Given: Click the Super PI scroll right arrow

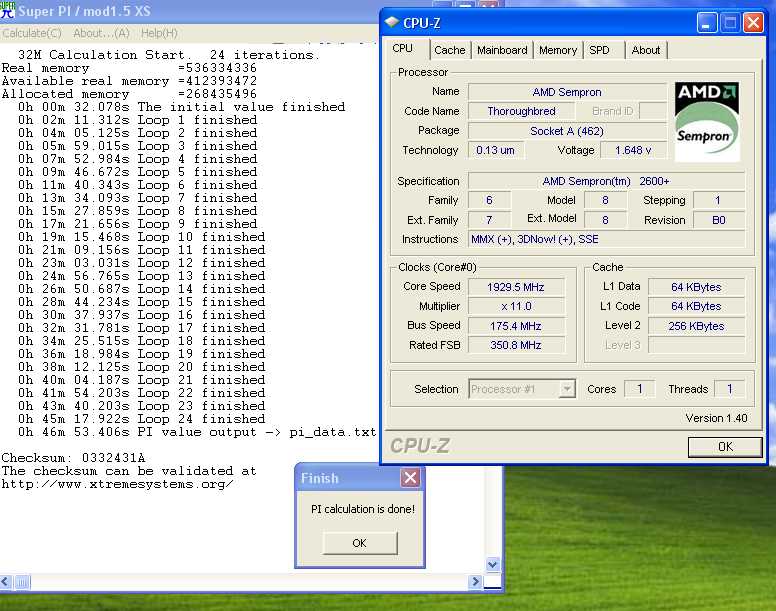Looking at the screenshot, I should [x=475, y=581].
